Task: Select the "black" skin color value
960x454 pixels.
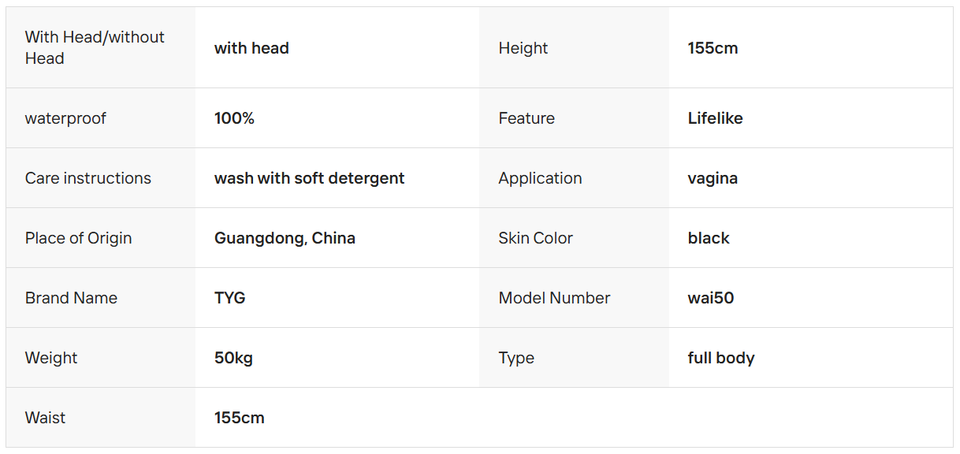Action: [x=708, y=238]
